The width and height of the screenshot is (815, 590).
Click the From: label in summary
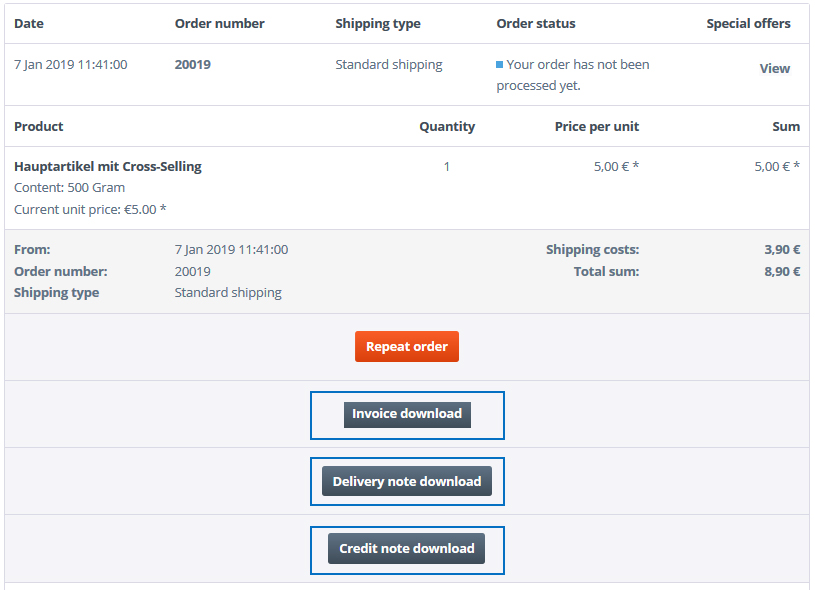coord(32,250)
